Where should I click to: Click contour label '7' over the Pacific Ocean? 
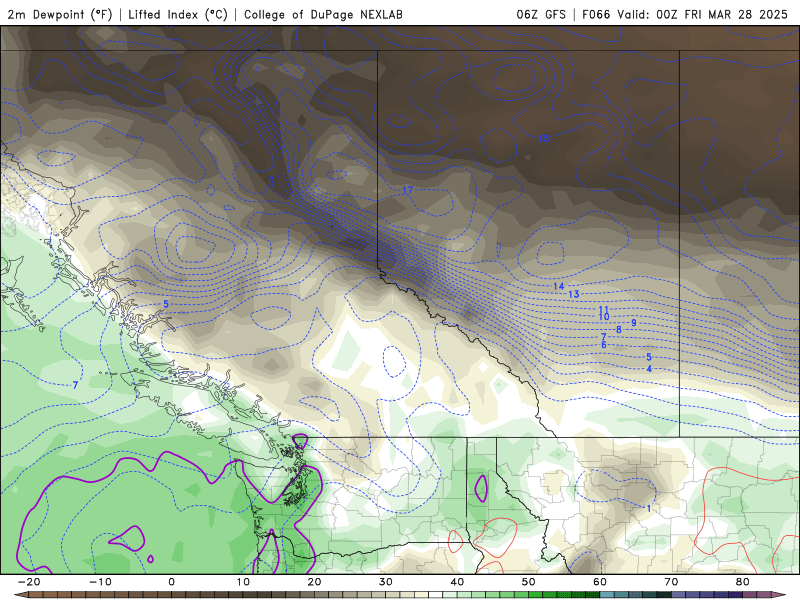[x=75, y=385]
